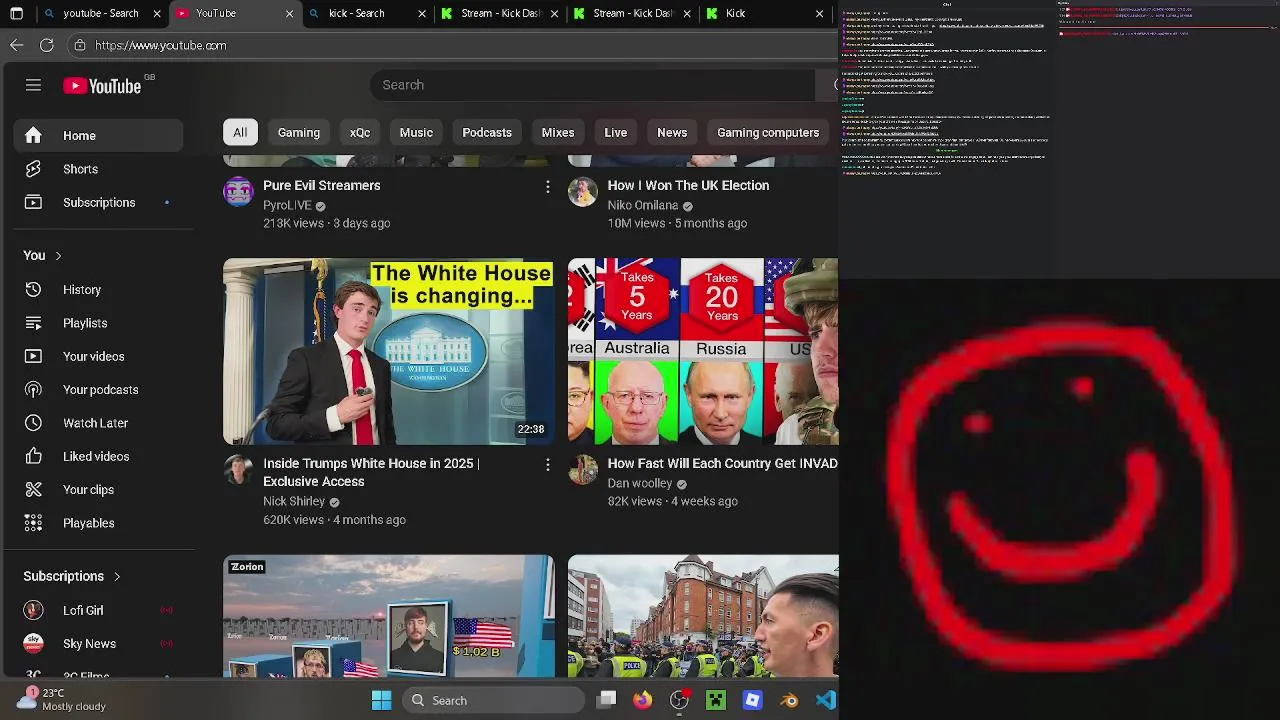The image size is (1280, 720).
Task: Switch to the Kick browser tab
Action: (765, 14)
